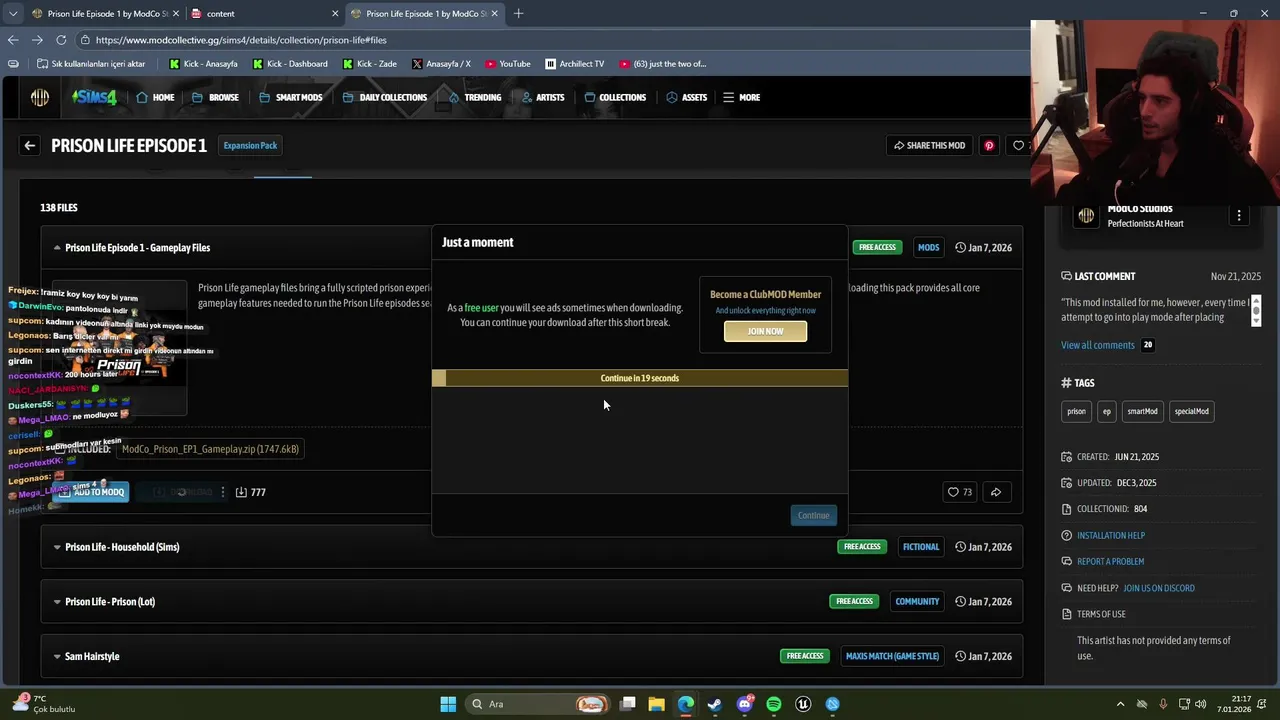Go back using page back arrow
1280x720 pixels.
(x=30, y=145)
